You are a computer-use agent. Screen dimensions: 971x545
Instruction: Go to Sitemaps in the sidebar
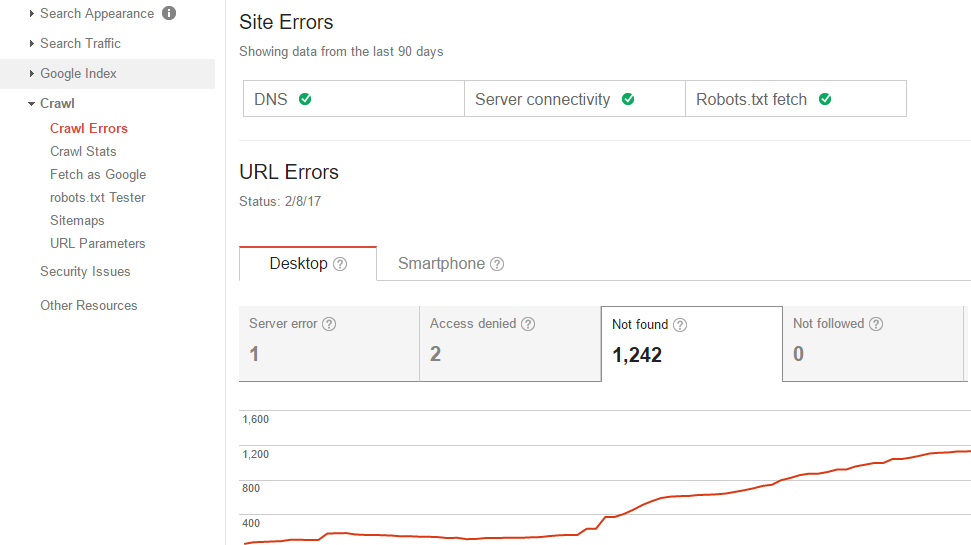77,220
